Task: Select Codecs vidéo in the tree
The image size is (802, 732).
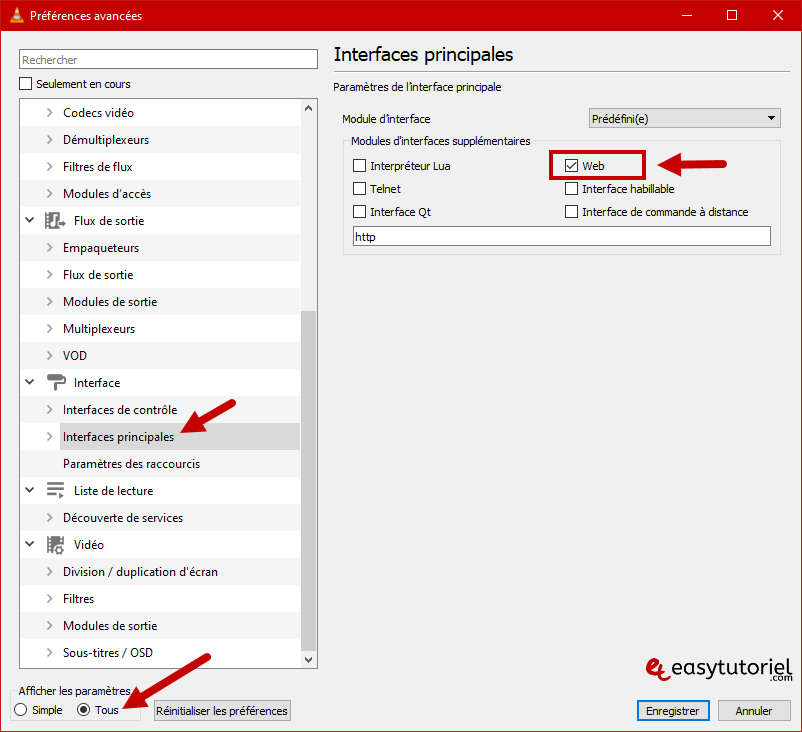Action: 98,113
